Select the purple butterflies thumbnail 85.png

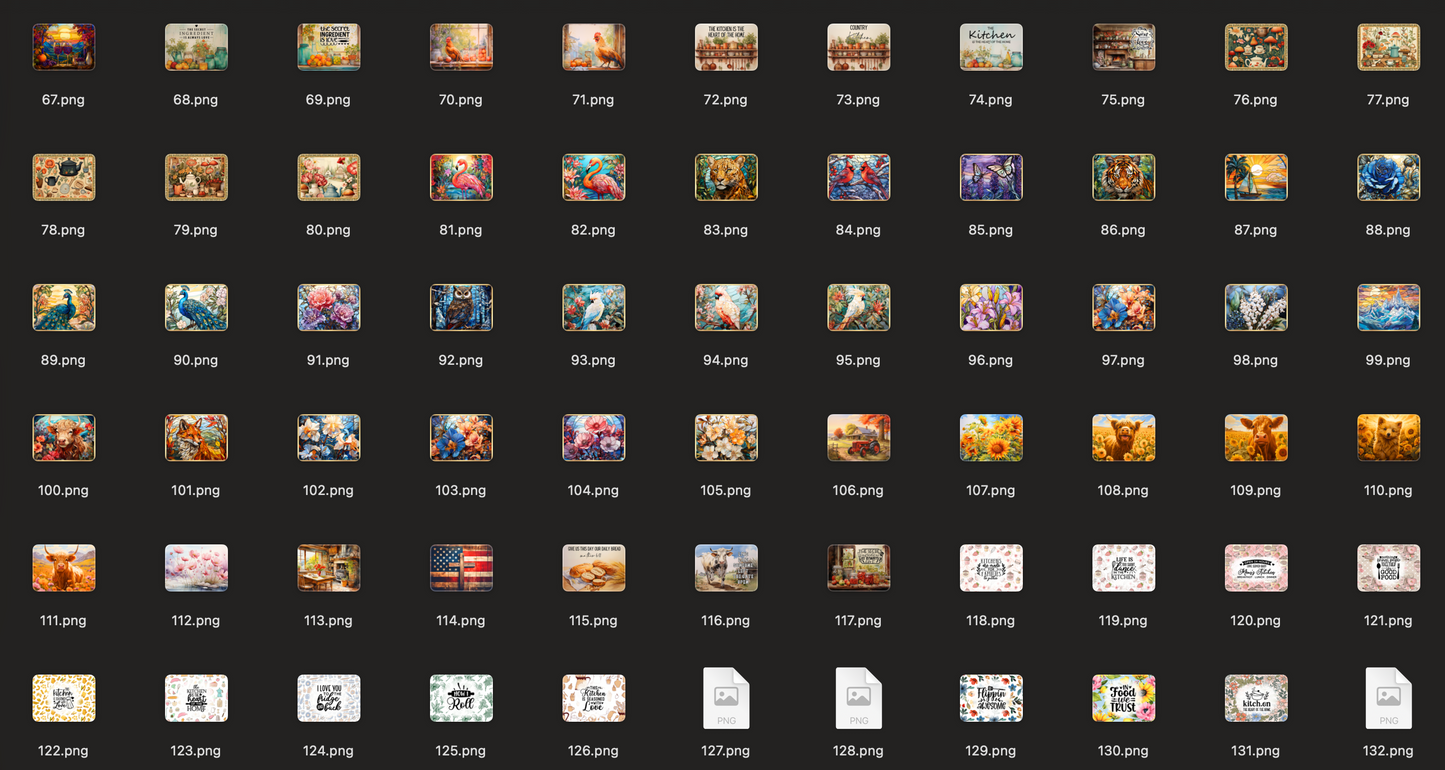pos(991,177)
